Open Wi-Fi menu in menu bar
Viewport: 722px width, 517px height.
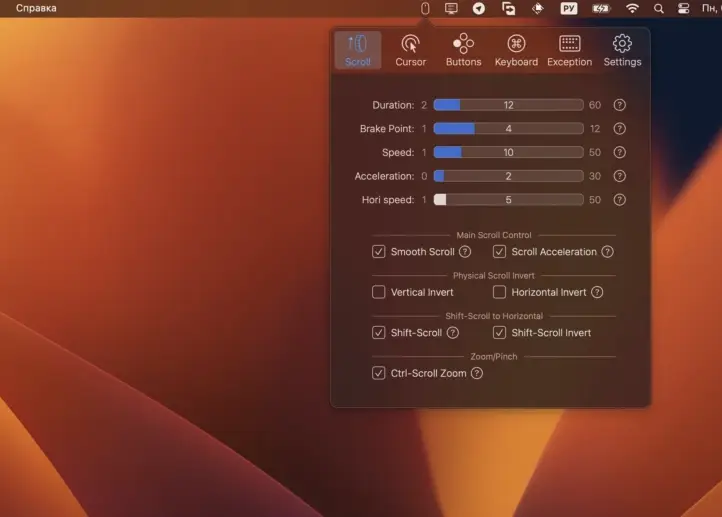click(x=632, y=8)
